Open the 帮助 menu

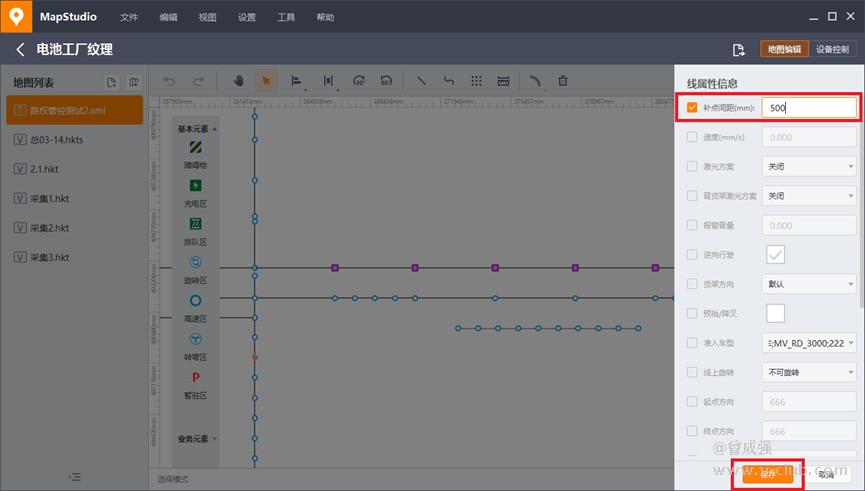coord(325,18)
